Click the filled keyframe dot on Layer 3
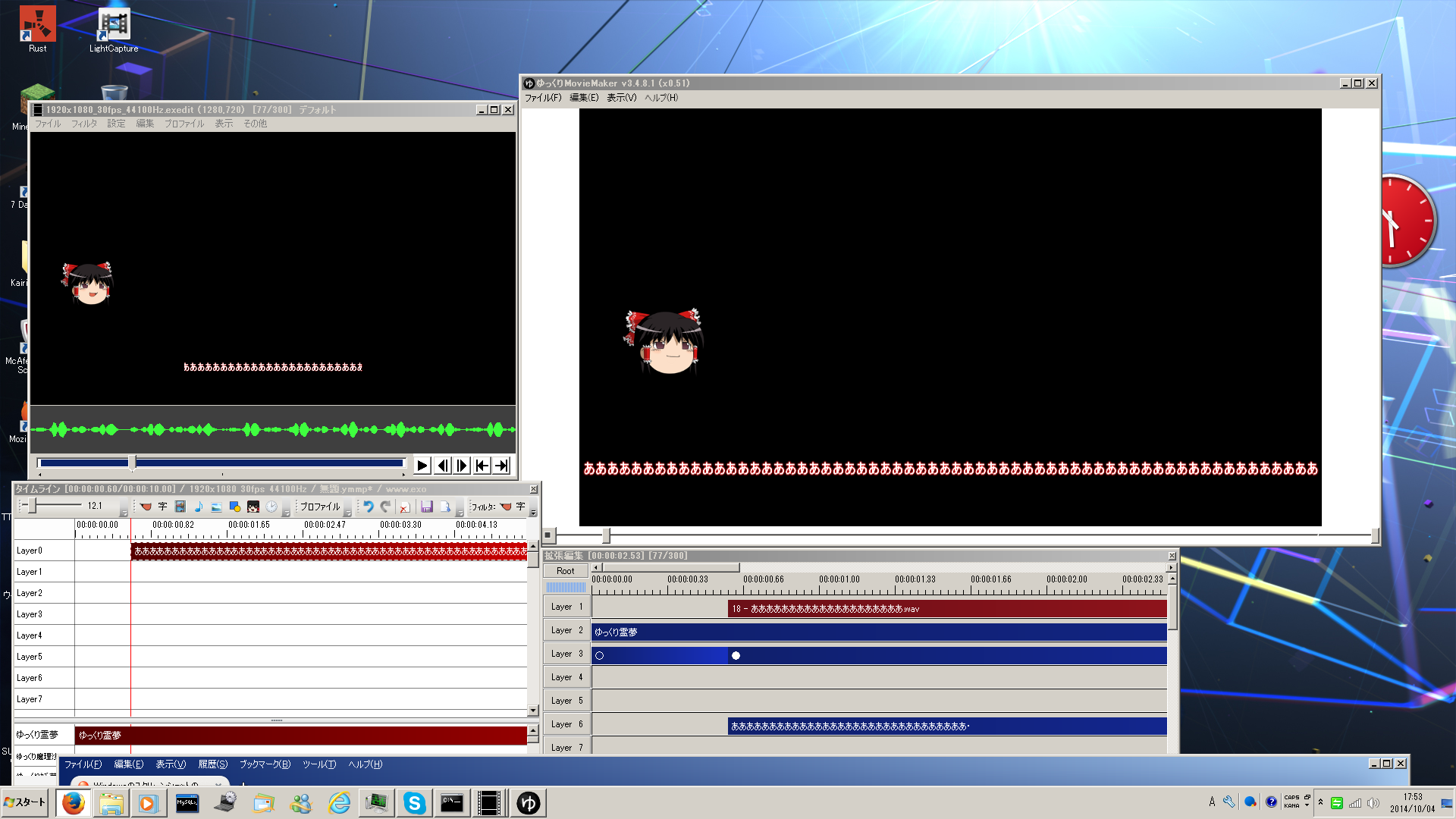The image size is (1456, 819). tap(736, 656)
